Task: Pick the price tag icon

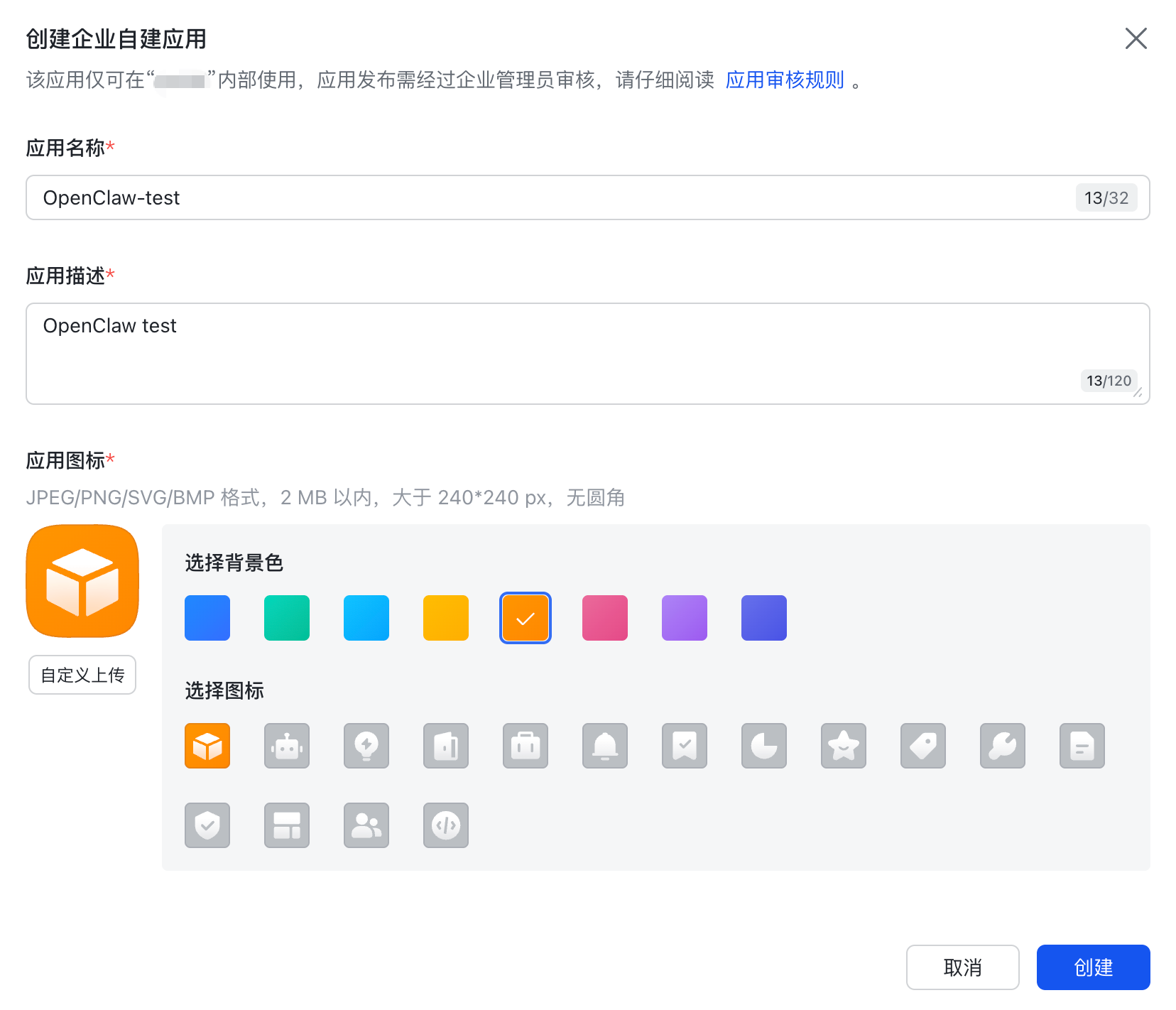Action: coord(922,746)
